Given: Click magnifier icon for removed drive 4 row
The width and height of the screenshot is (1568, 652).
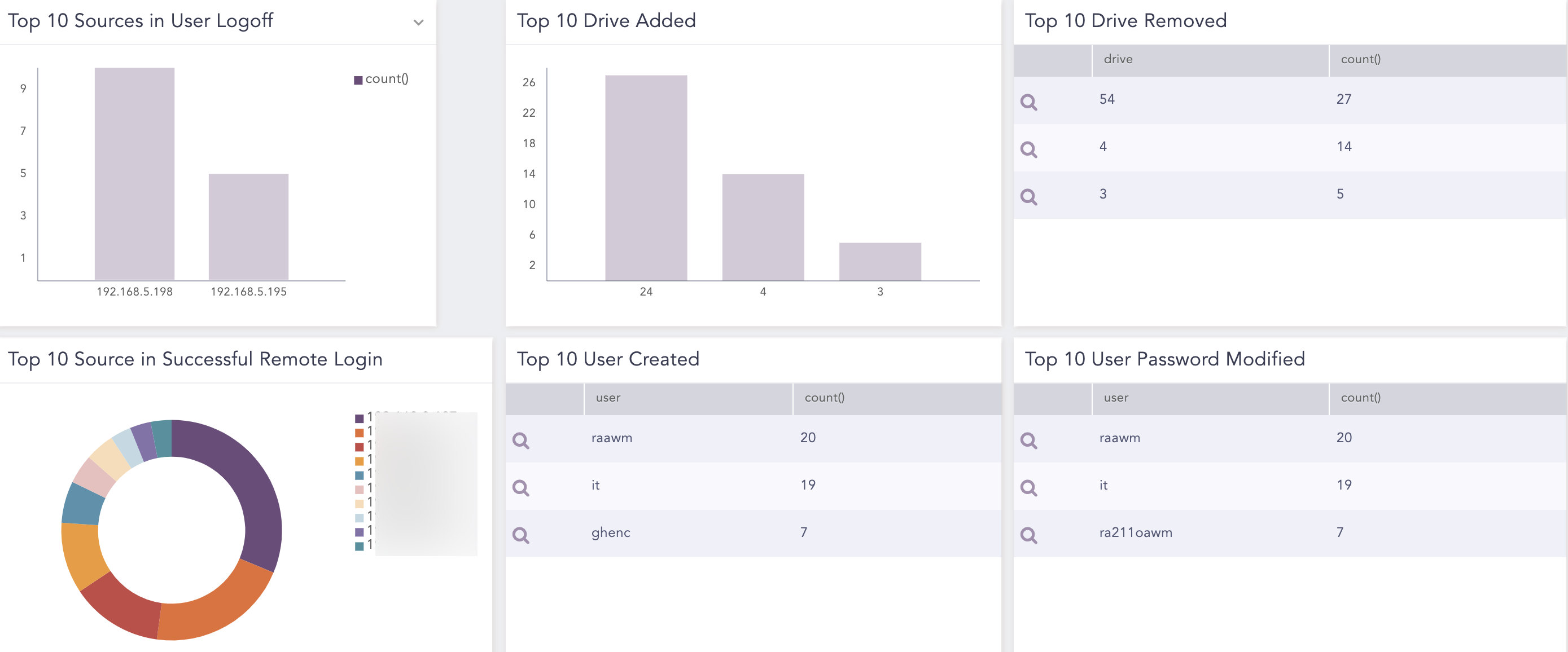Looking at the screenshot, I should (1028, 149).
